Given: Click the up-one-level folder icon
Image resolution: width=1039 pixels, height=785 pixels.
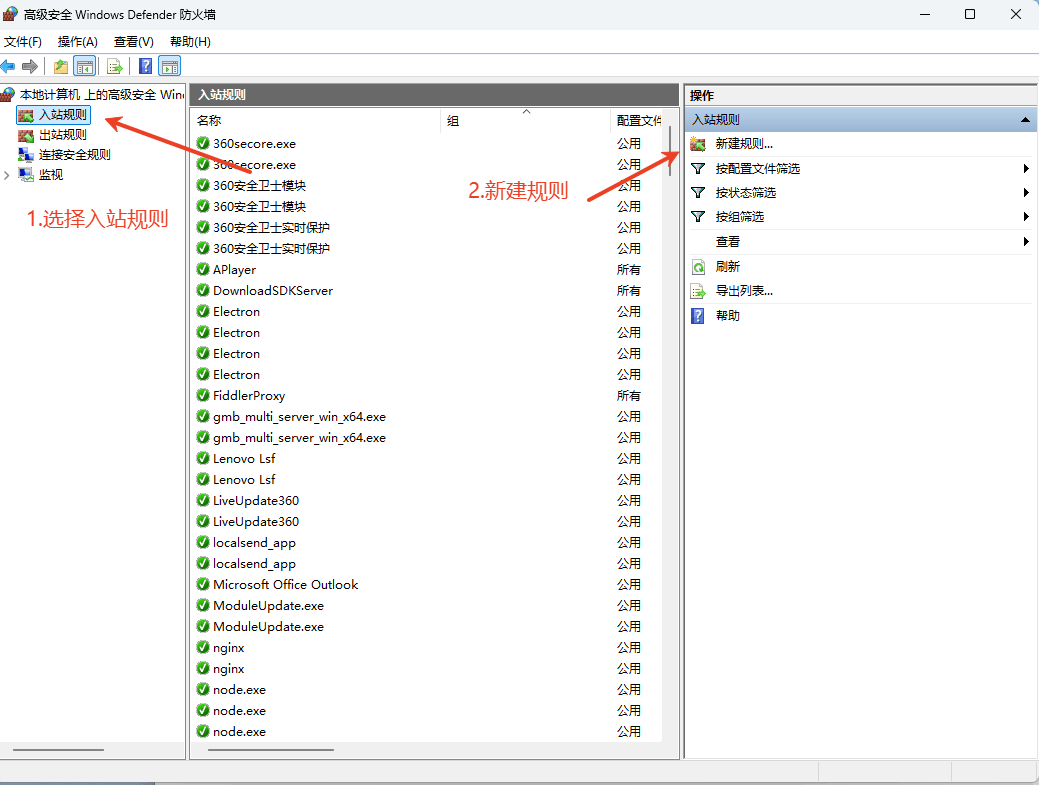Looking at the screenshot, I should tap(60, 66).
